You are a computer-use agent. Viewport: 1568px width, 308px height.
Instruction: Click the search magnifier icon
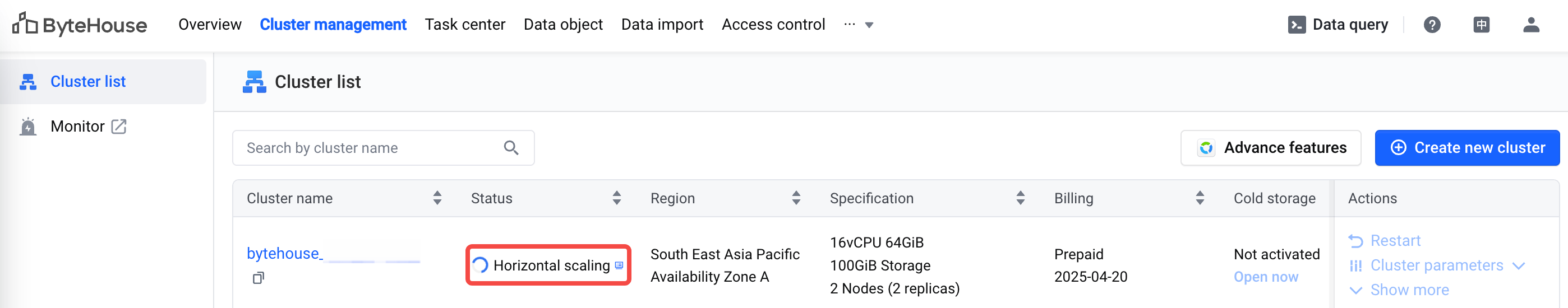pyautogui.click(x=511, y=148)
